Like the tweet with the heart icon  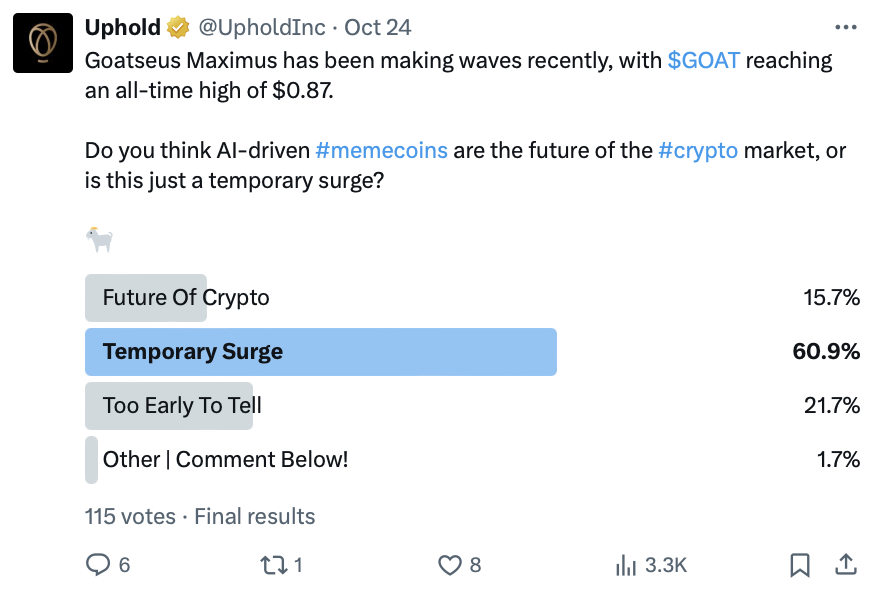click(450, 565)
